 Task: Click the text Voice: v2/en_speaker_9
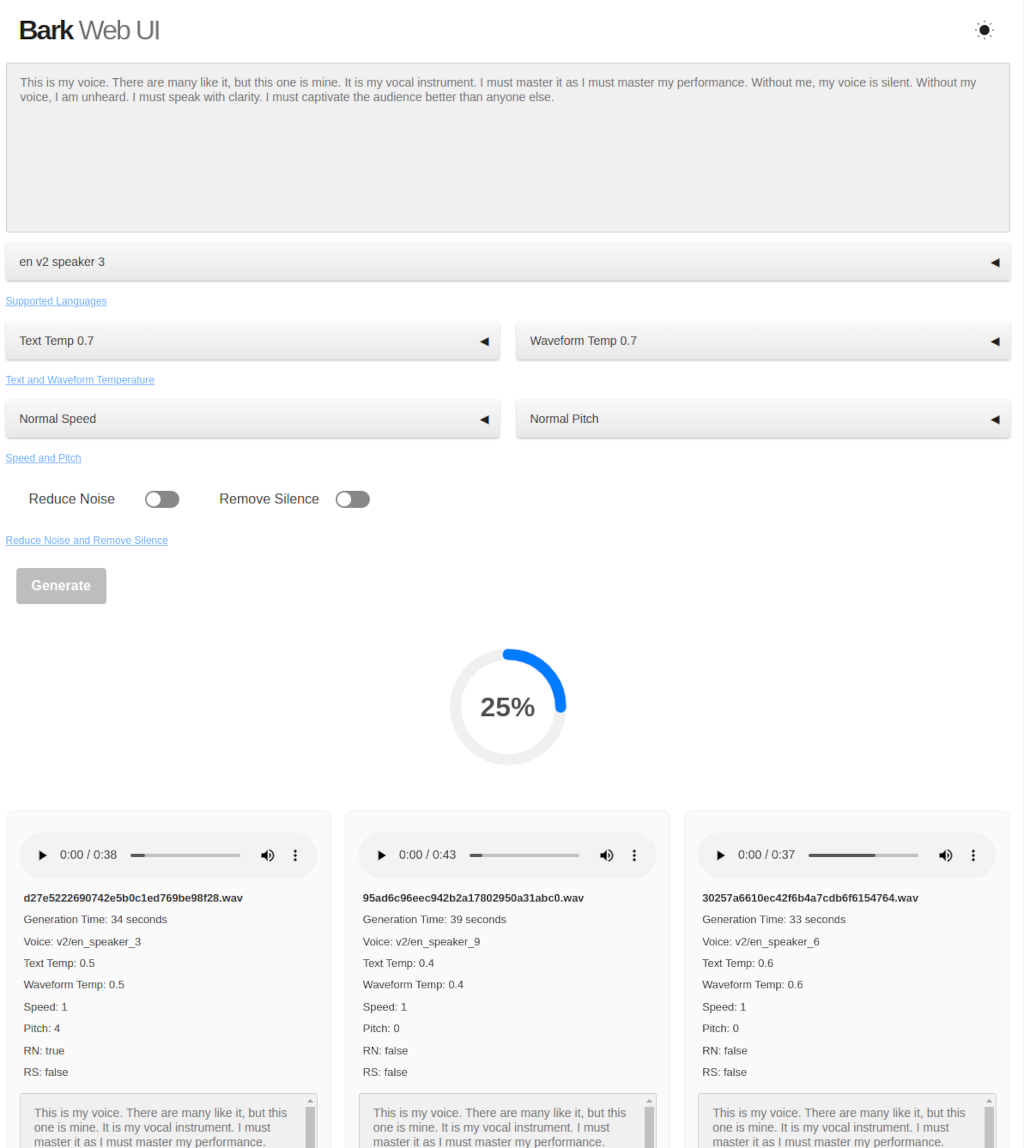click(422, 942)
